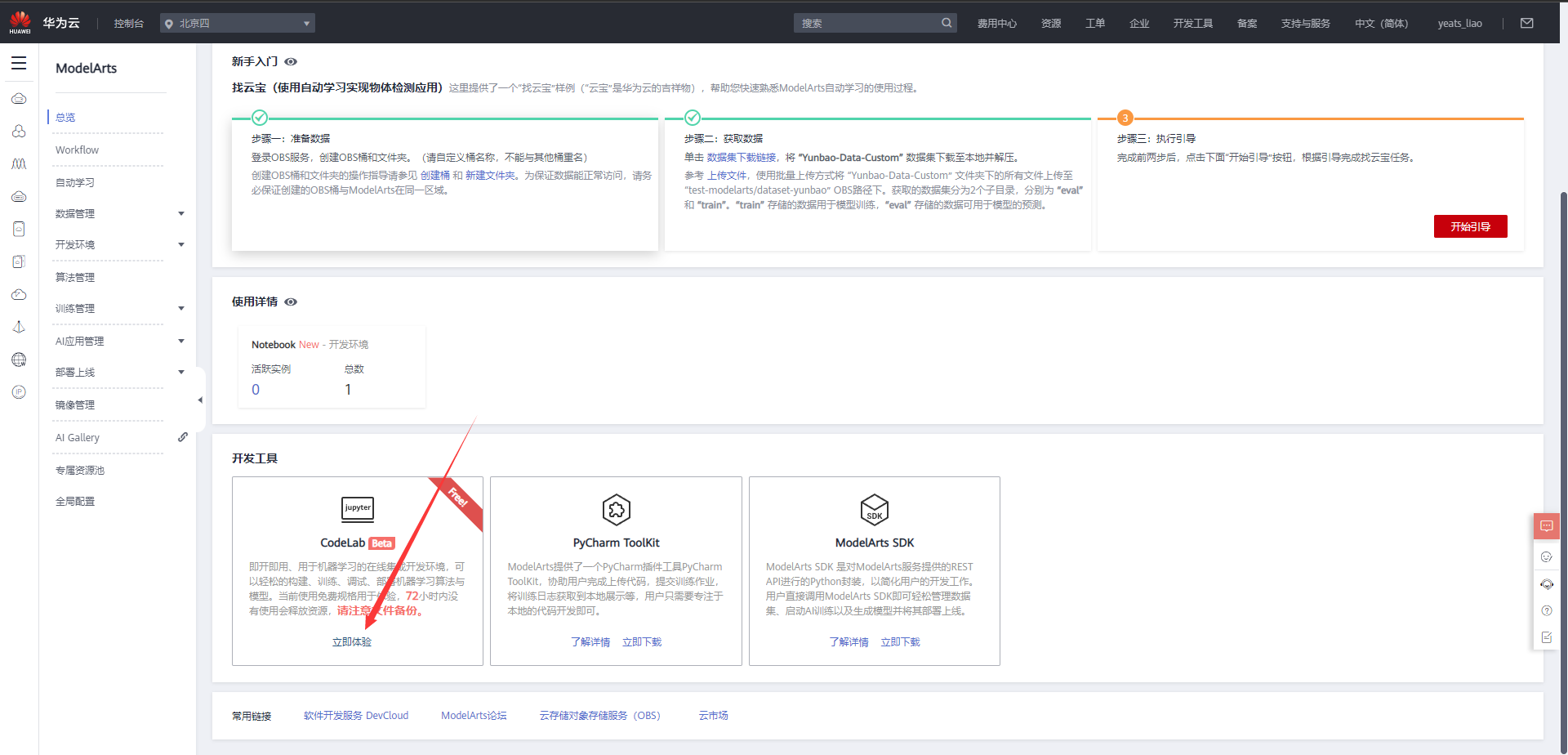Open the mail envelope icon in the header
This screenshot has height=755, width=1568.
[1526, 23]
